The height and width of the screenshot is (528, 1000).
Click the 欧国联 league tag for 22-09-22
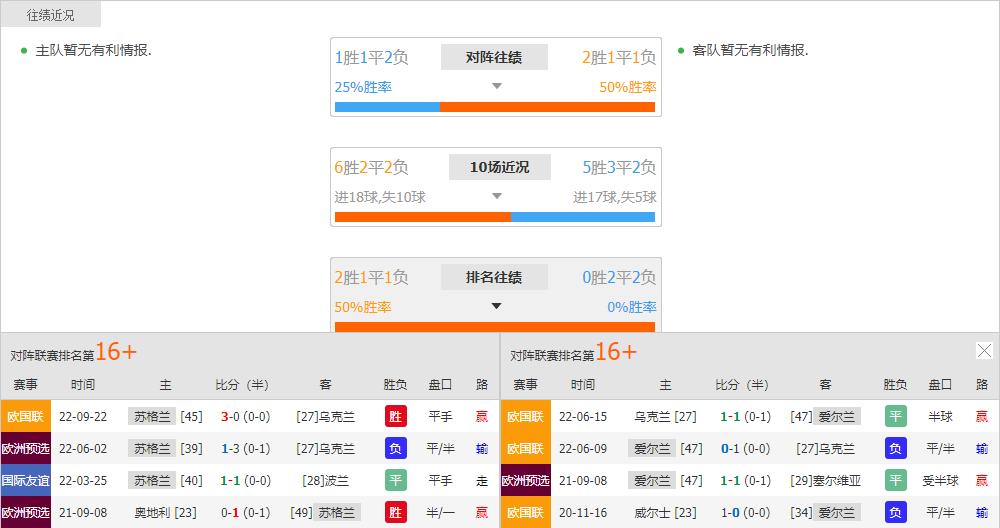point(25,417)
